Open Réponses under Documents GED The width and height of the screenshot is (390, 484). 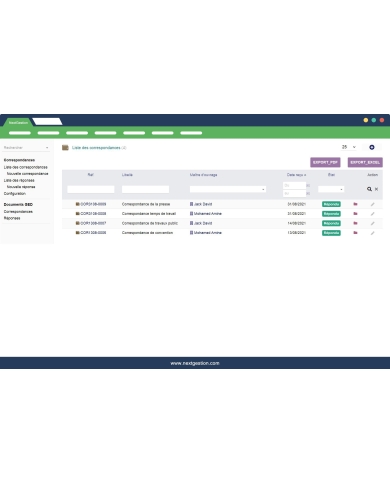point(12,218)
